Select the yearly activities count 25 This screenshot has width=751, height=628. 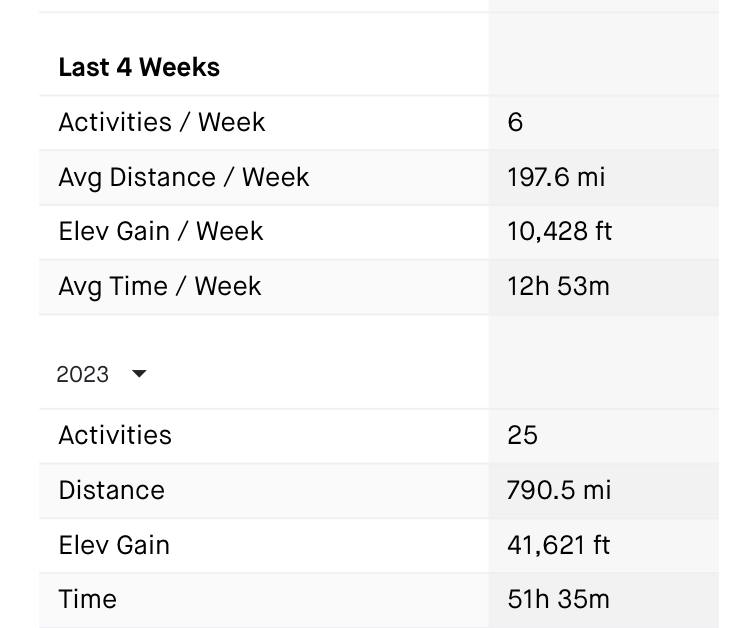[522, 435]
